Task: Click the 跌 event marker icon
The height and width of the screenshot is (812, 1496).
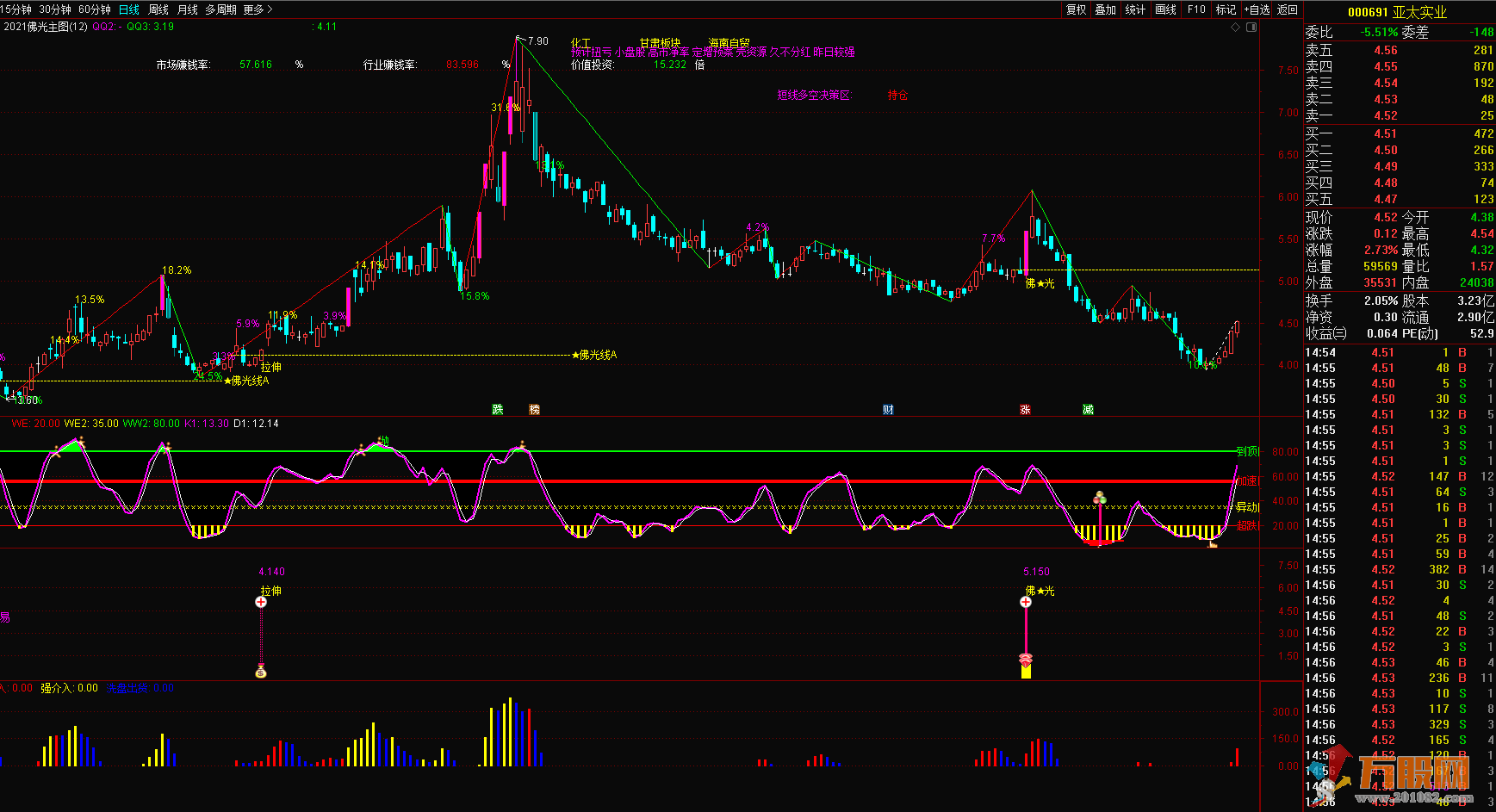Action: 498,409
